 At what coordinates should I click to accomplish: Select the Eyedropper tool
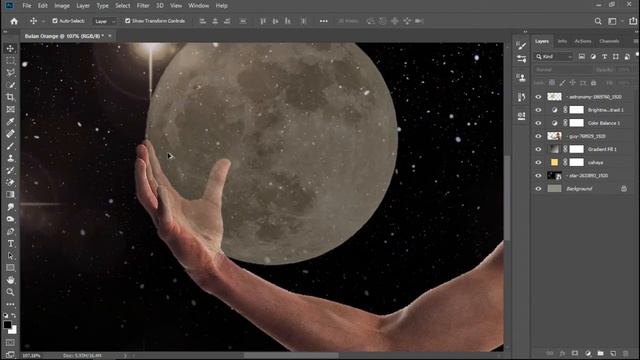point(10,121)
